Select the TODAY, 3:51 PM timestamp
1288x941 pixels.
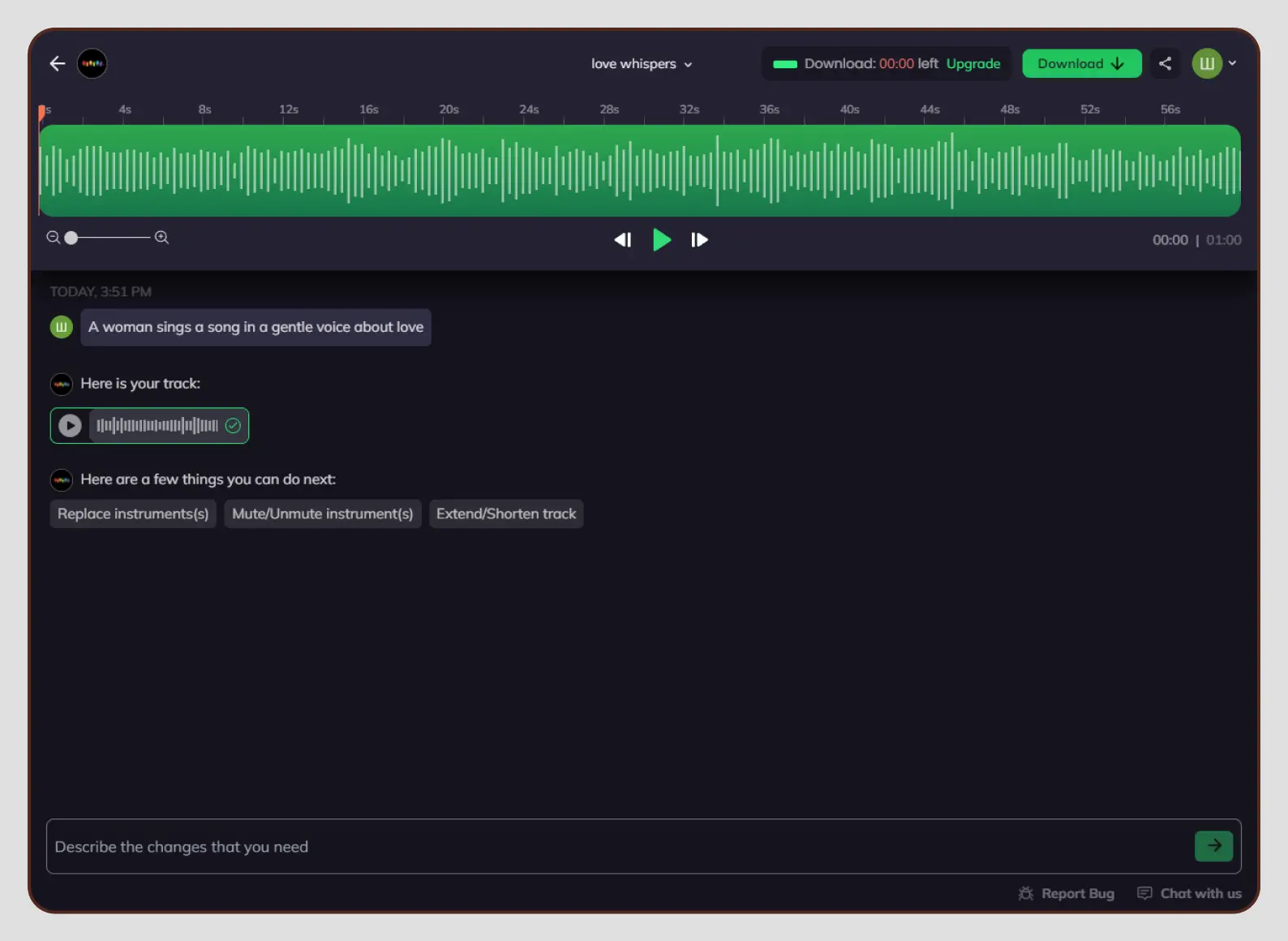tap(101, 291)
